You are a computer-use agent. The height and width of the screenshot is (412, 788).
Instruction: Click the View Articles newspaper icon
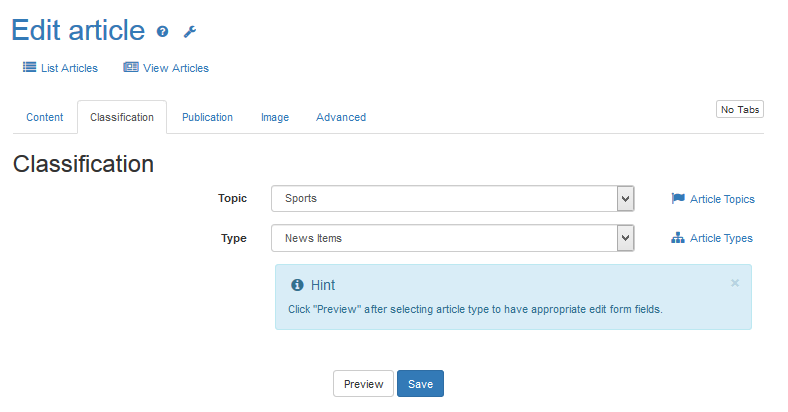point(130,68)
